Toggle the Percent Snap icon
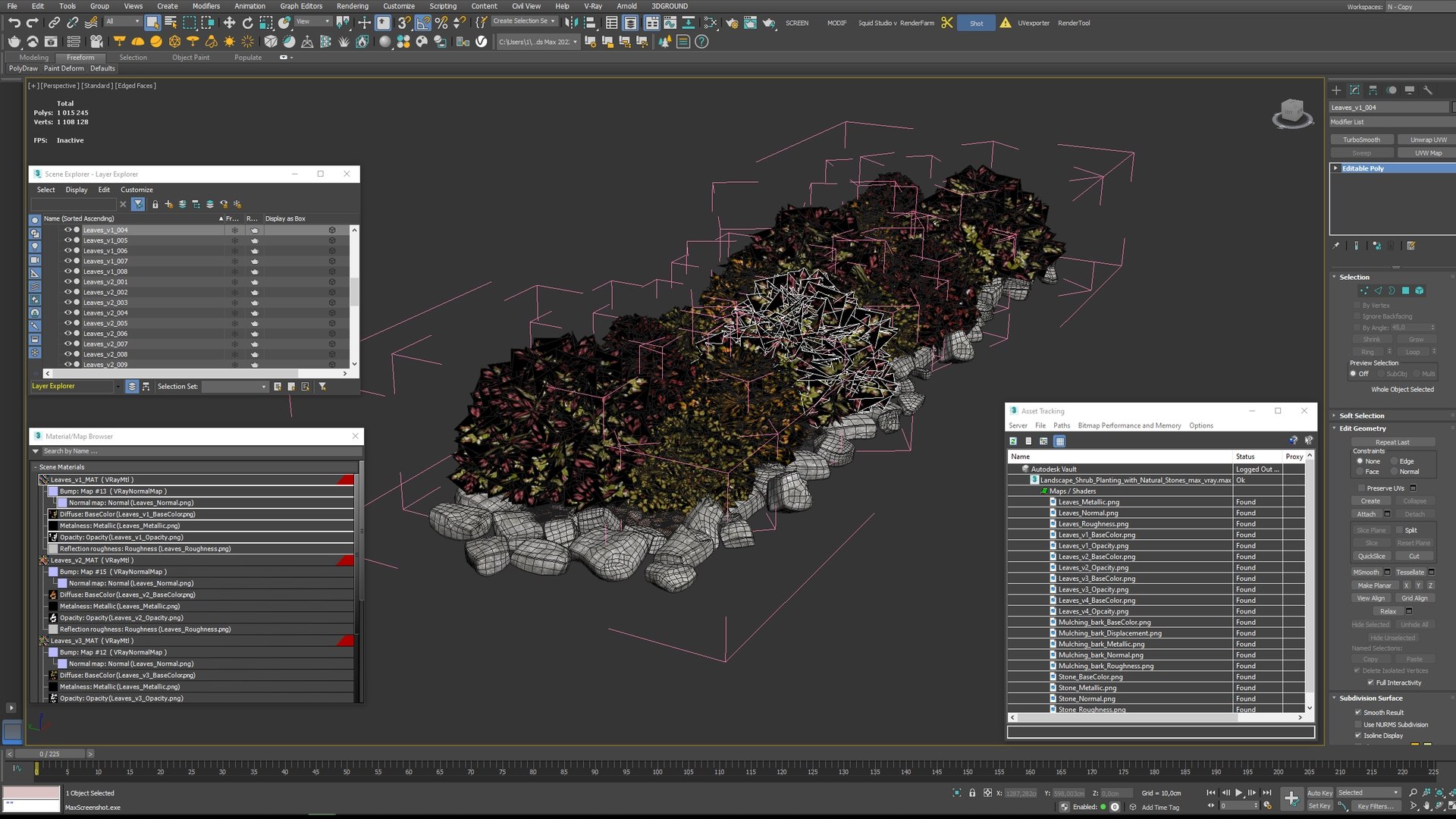 pyautogui.click(x=441, y=23)
